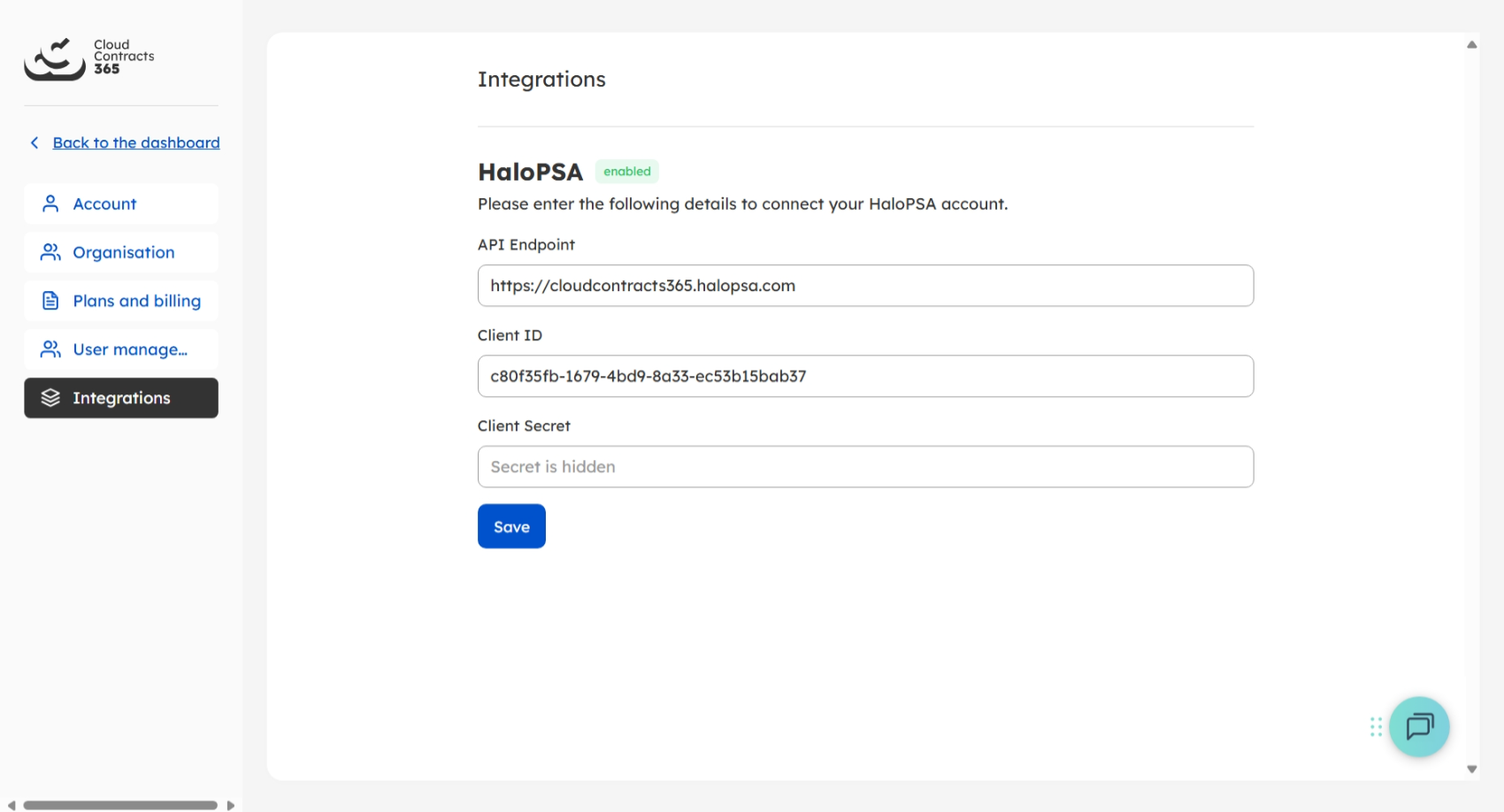Focus the API Endpoint field
This screenshot has width=1504, height=812.
click(x=865, y=286)
